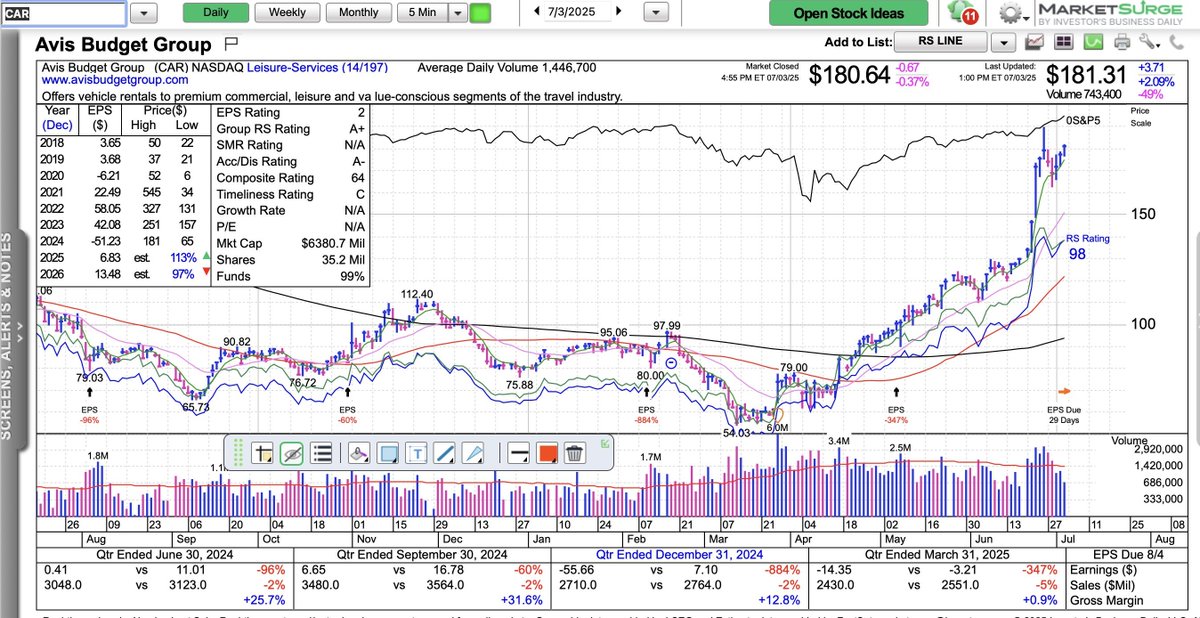Switch to the Weekly chart tab
Image resolution: width=1200 pixels, height=618 pixels.
[288, 13]
